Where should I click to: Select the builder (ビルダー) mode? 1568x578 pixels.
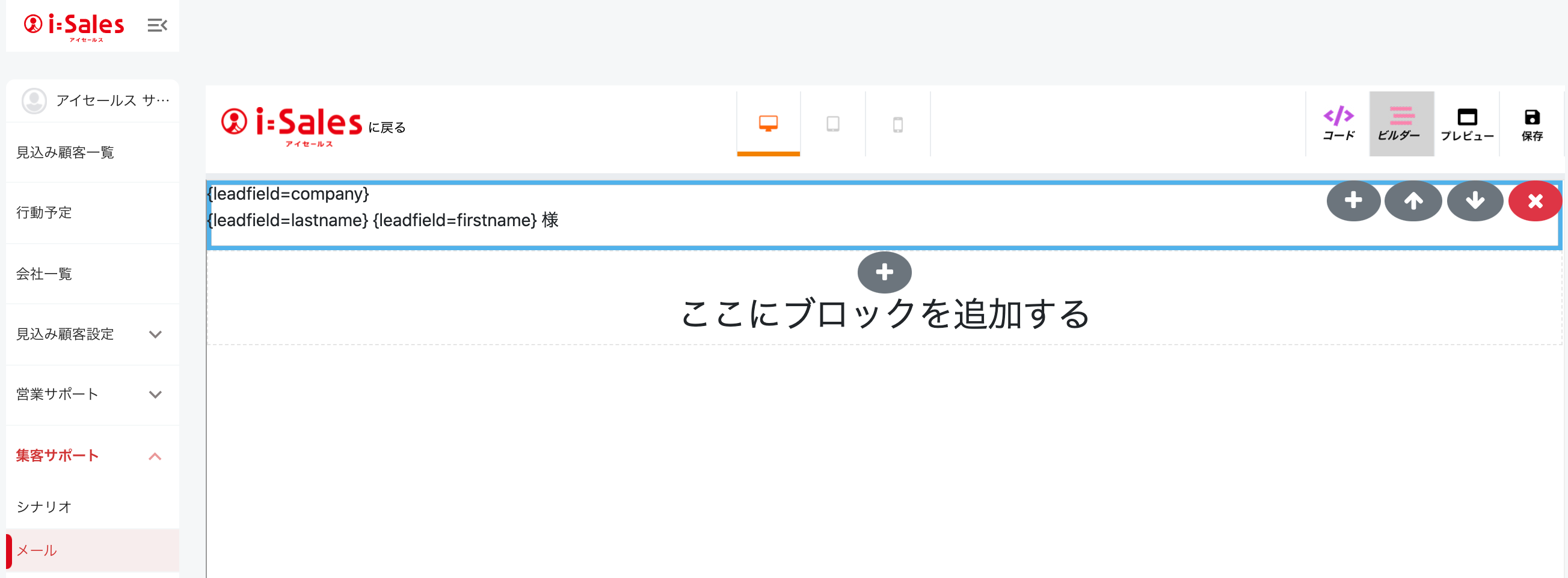pos(1401,123)
